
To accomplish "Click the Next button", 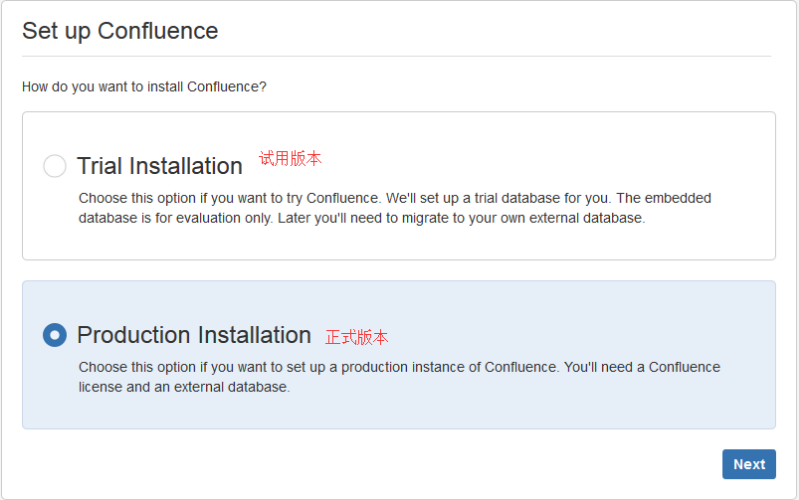I will click(749, 464).
